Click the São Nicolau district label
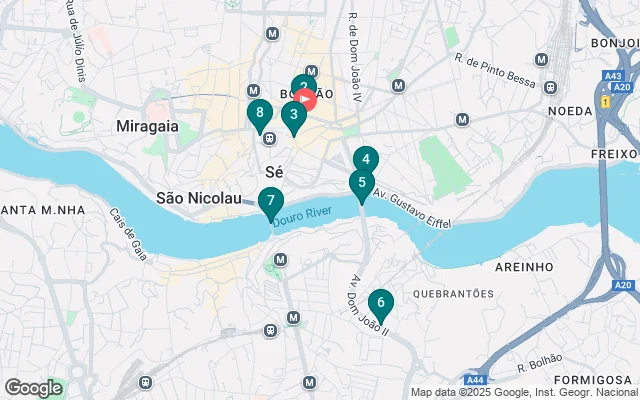Screen dimensions: 640x400 [x=199, y=198]
